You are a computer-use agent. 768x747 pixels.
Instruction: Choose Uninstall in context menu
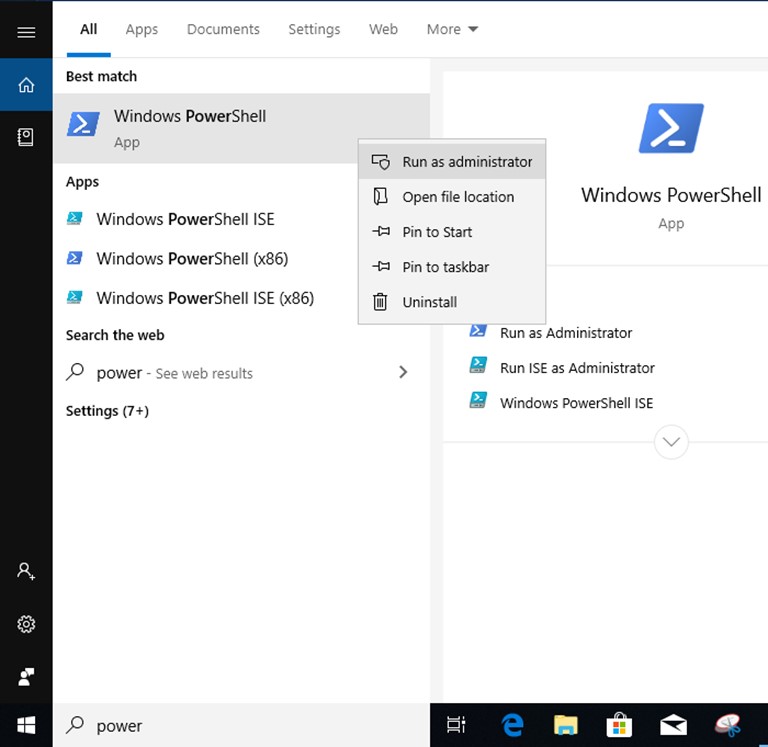[452, 302]
